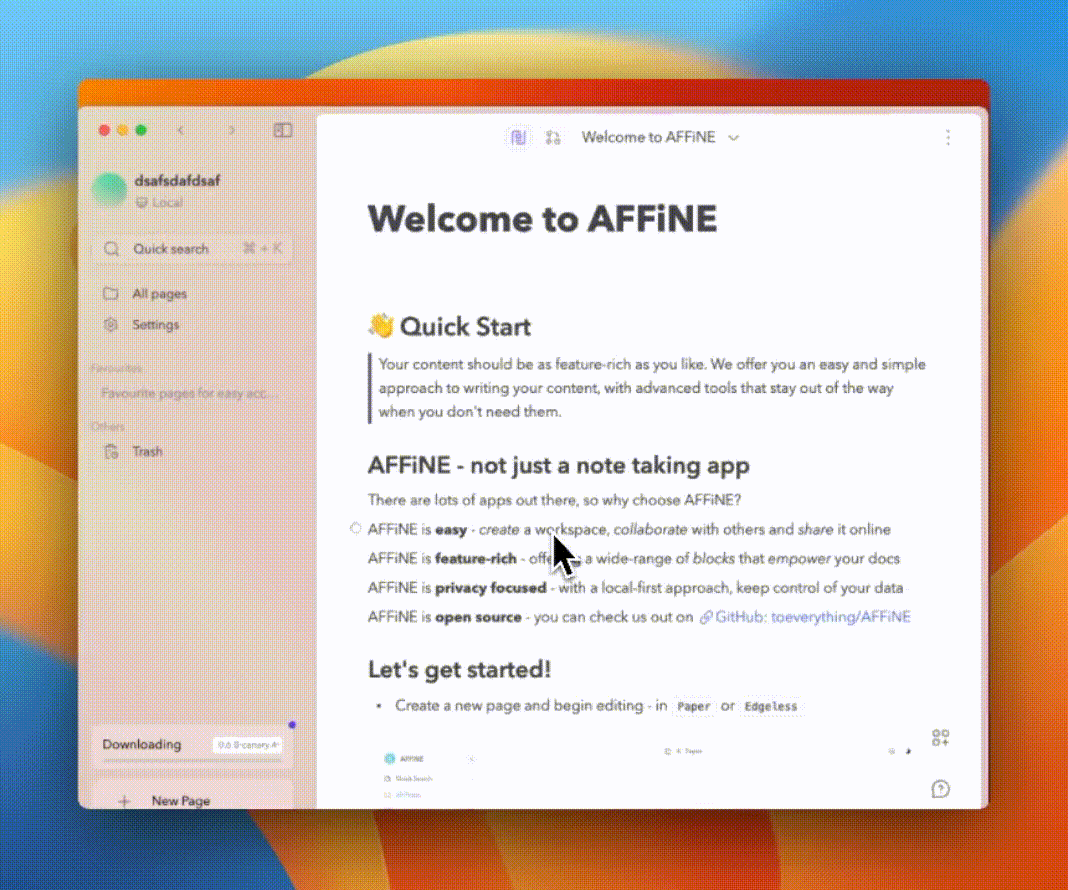Click the version tag in the Downloading box
Viewport: 1068px width, 890px height.
pyautogui.click(x=248, y=745)
